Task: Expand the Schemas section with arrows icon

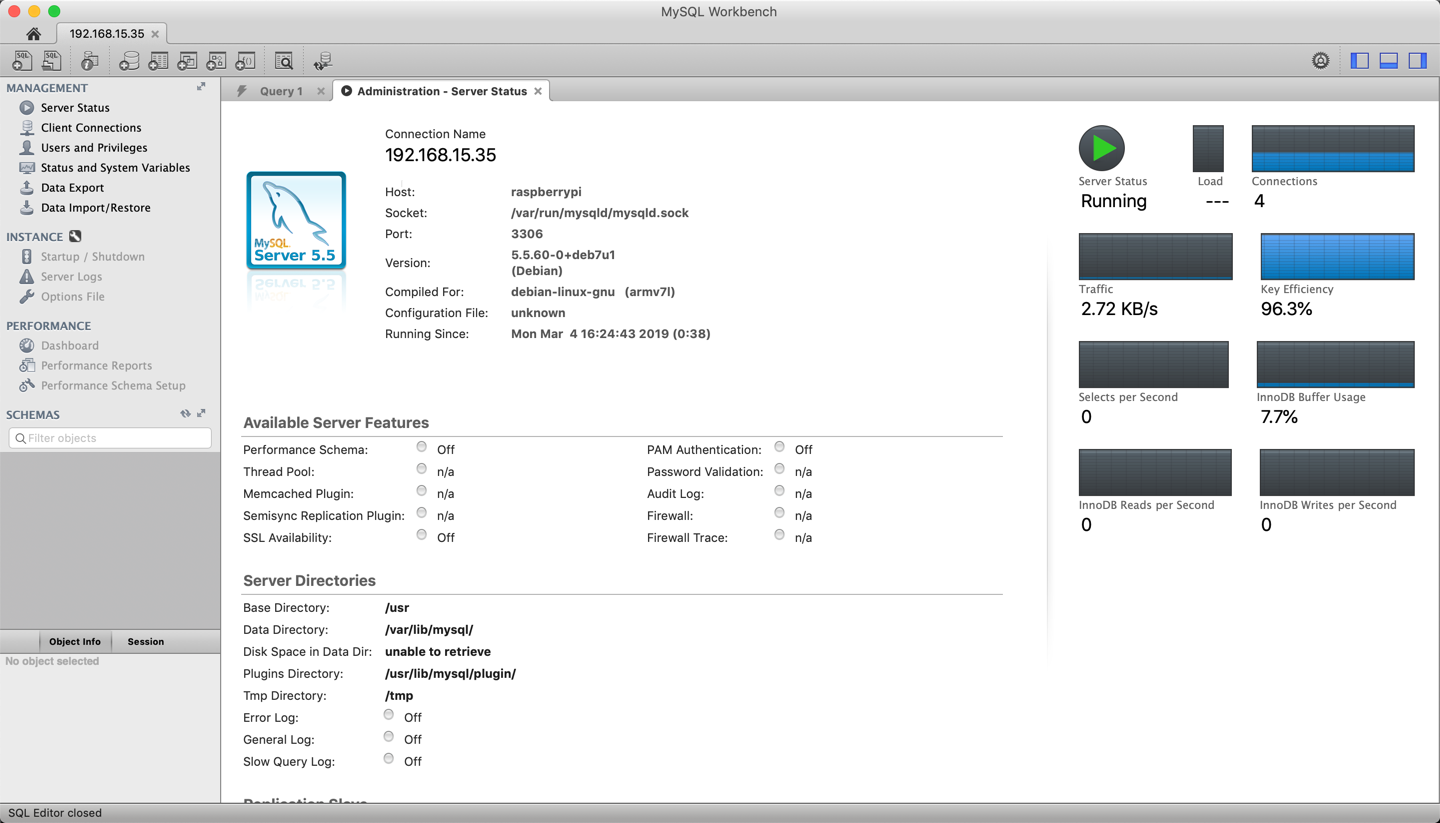Action: 201,413
